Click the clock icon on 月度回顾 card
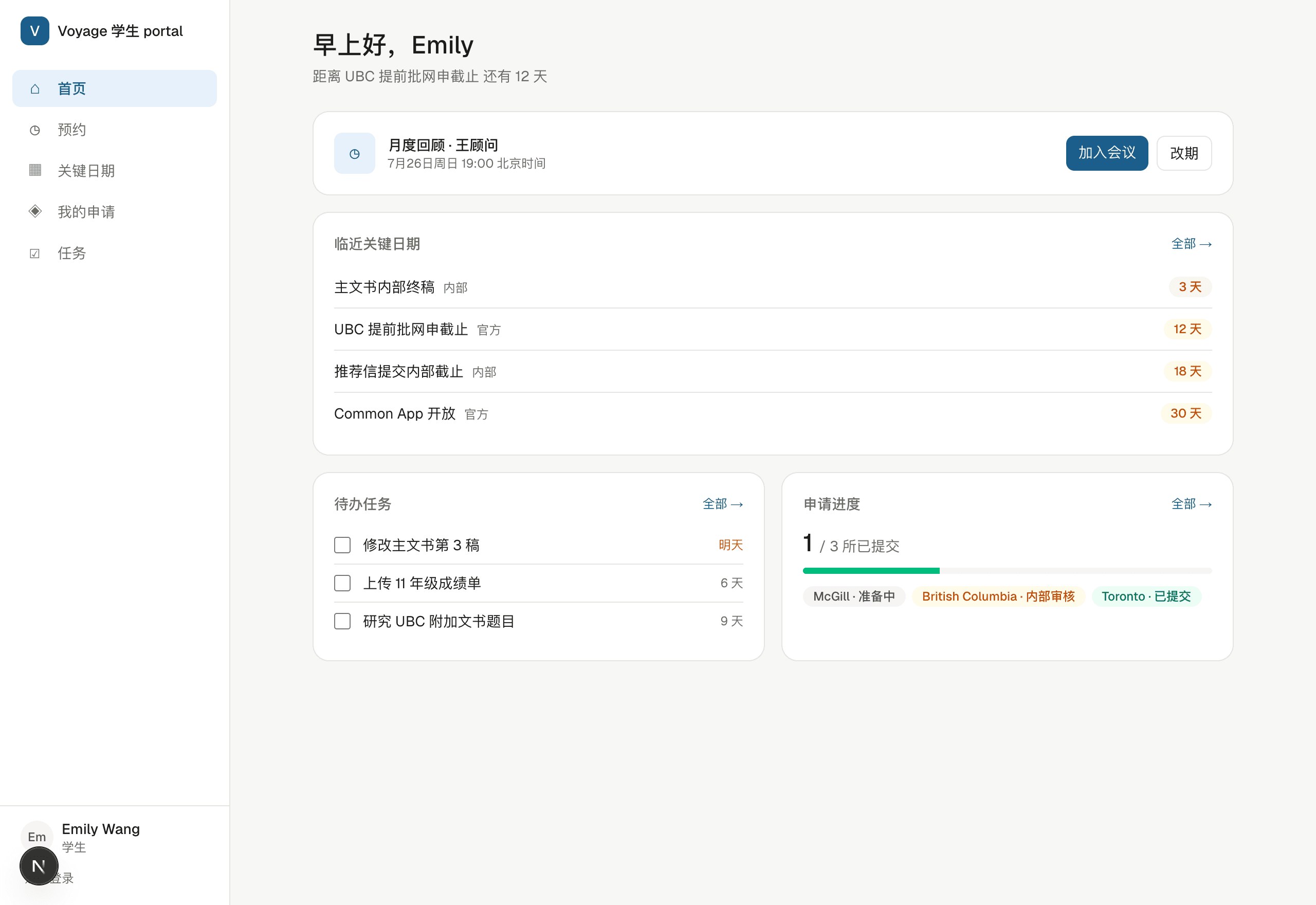 click(x=354, y=153)
